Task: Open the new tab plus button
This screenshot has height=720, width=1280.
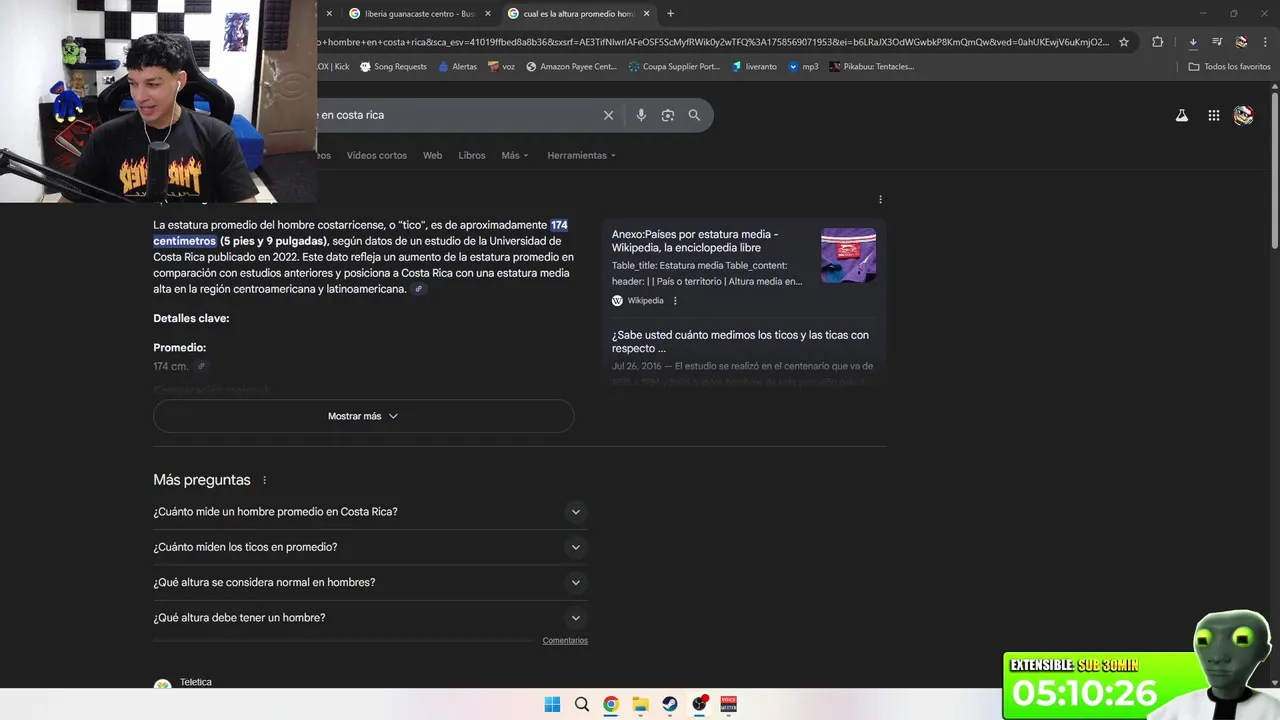Action: pos(670,14)
